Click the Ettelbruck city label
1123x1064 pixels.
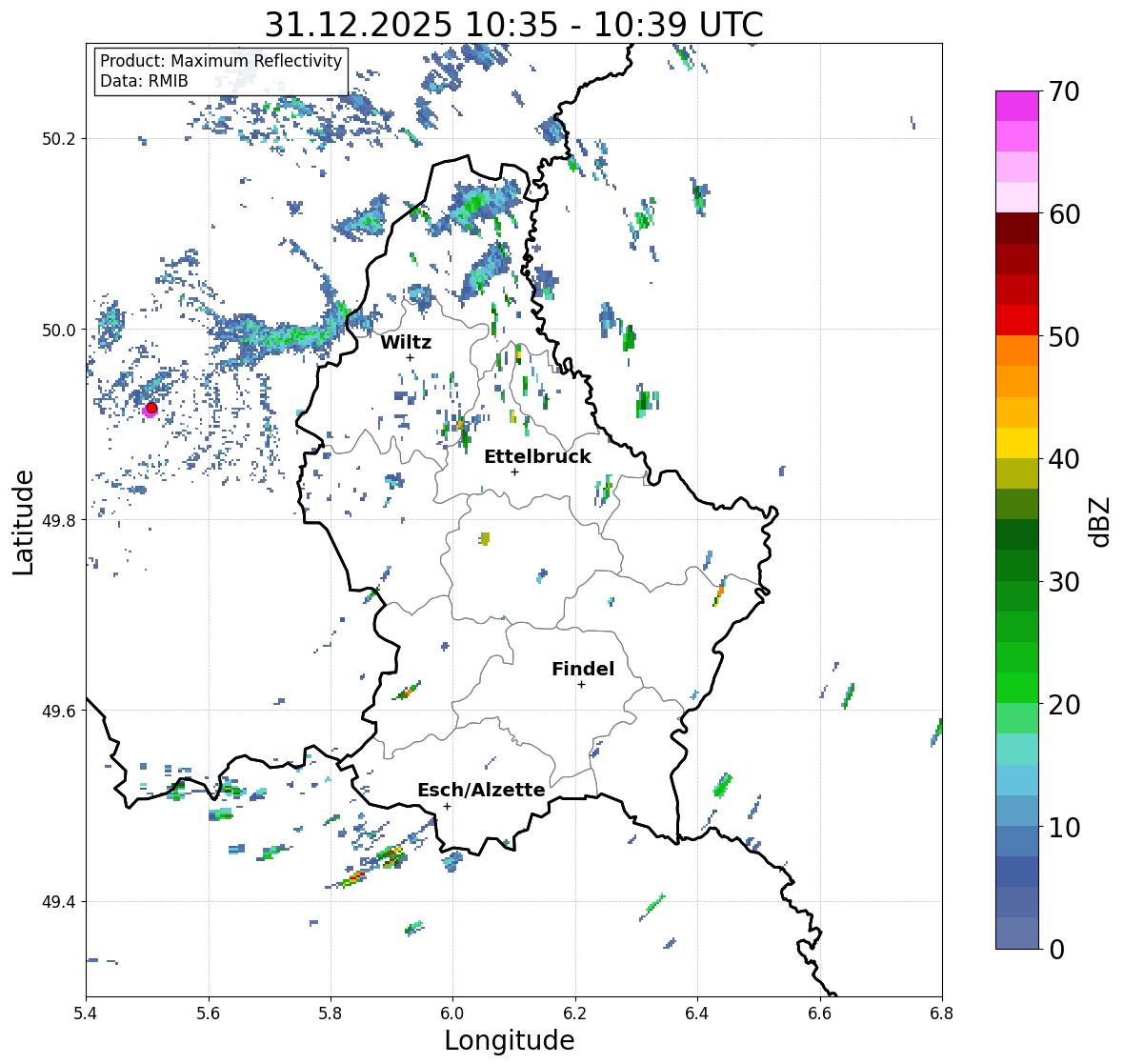coord(537,457)
